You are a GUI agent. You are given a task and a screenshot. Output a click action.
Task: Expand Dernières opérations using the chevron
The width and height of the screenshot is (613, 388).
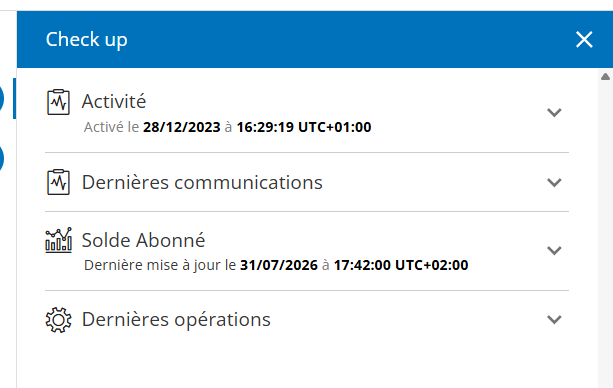pos(554,320)
